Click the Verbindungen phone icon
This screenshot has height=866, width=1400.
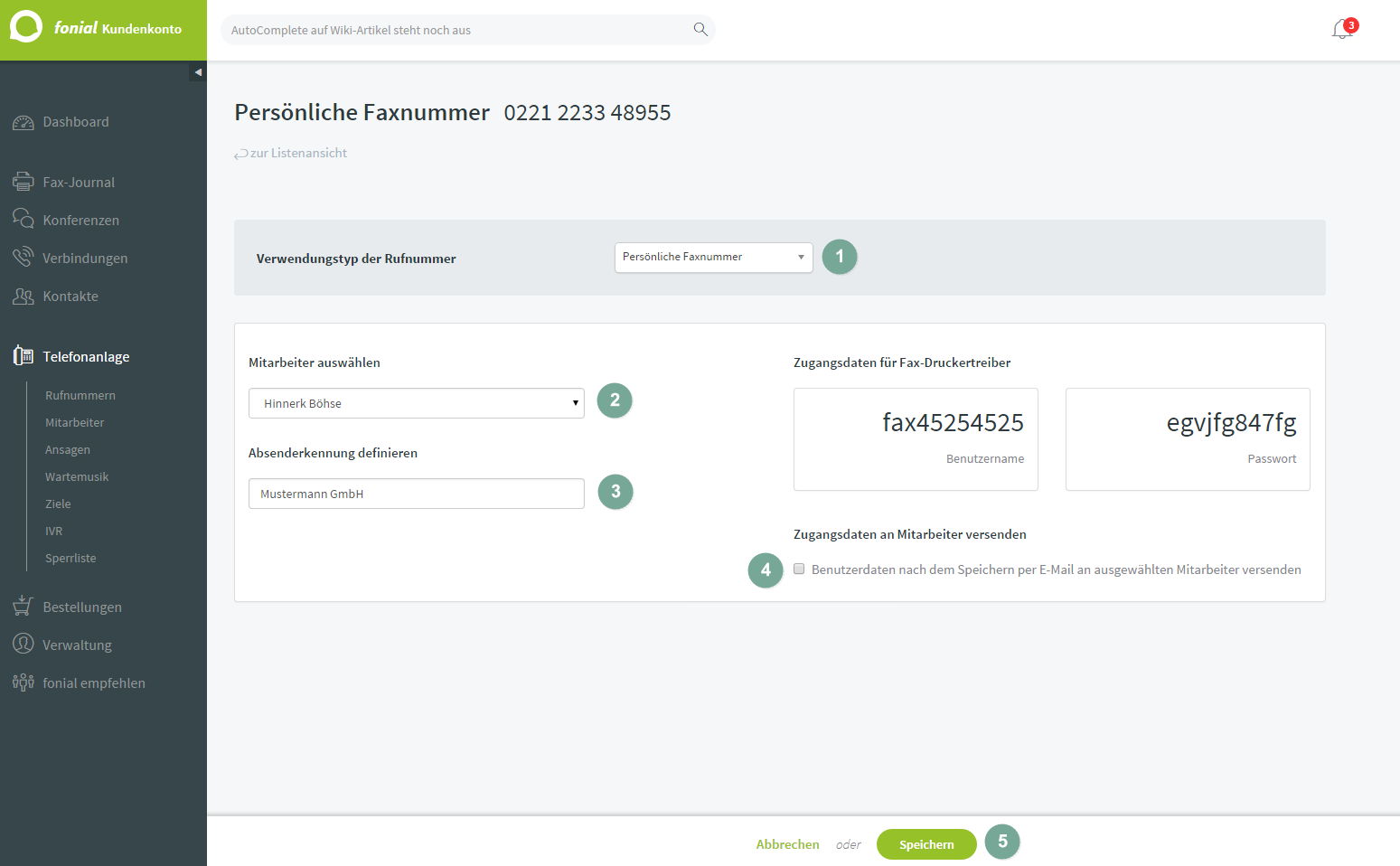[x=23, y=258]
